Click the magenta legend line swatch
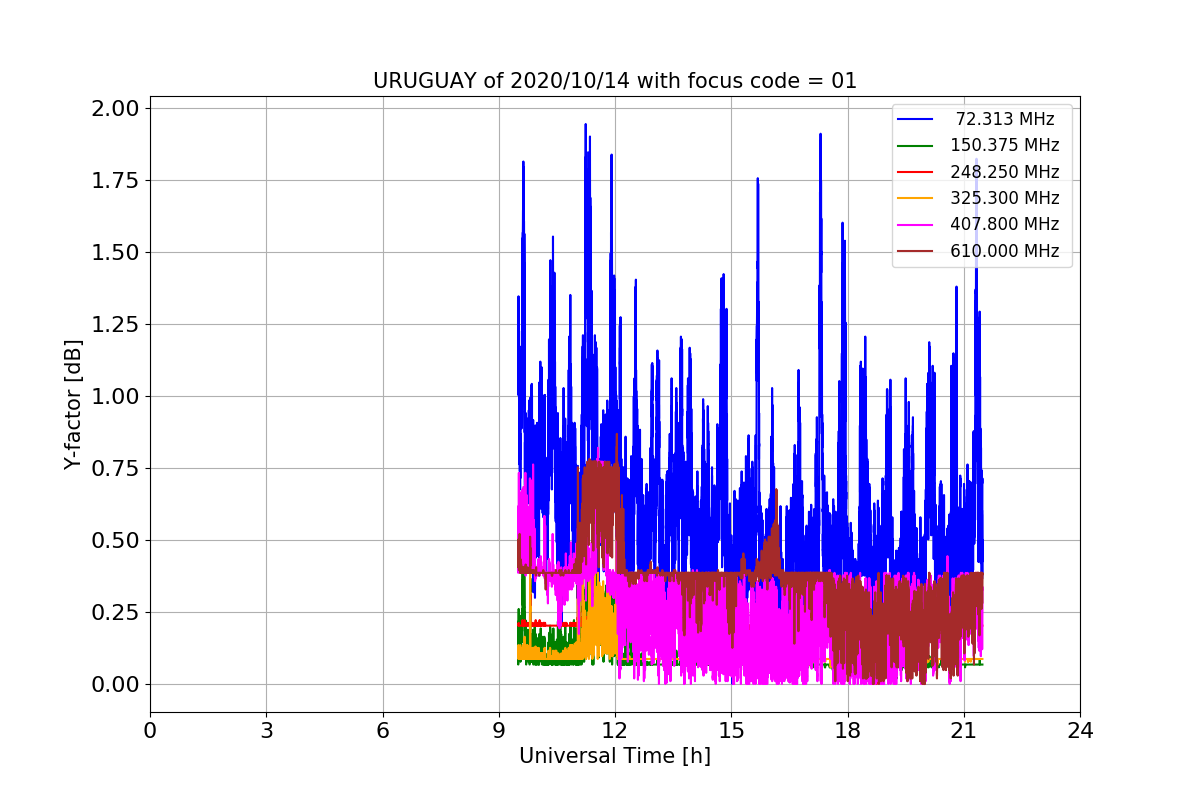This screenshot has height=800, width=1200. 915,225
